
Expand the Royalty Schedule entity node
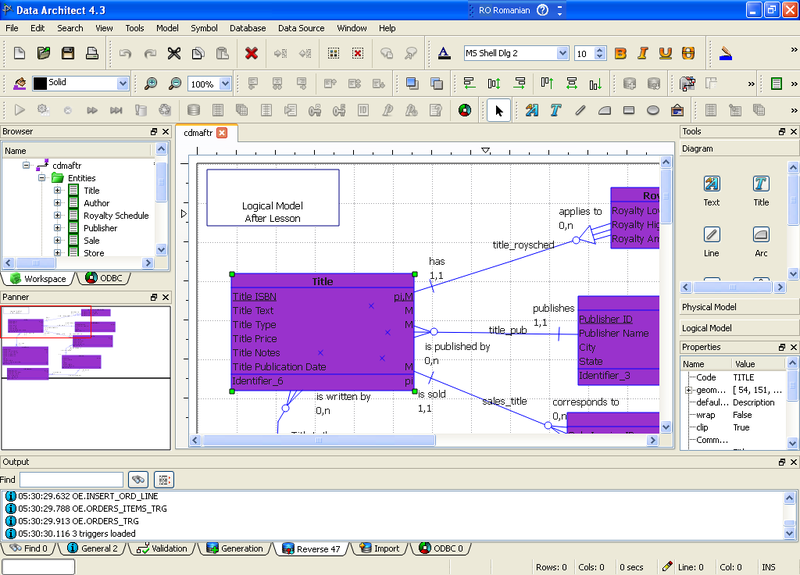[57, 215]
